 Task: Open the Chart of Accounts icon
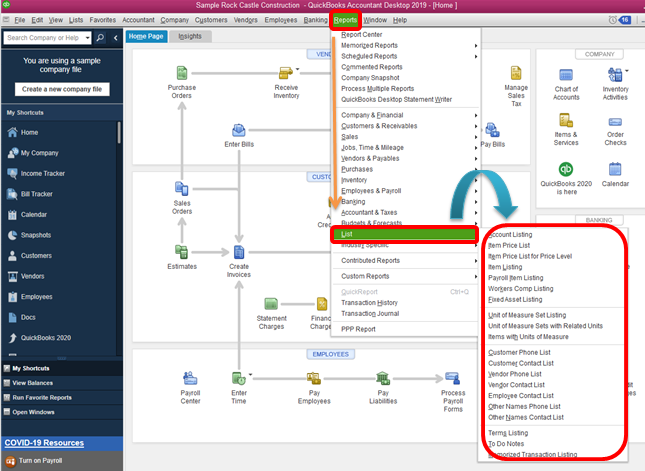click(566, 75)
